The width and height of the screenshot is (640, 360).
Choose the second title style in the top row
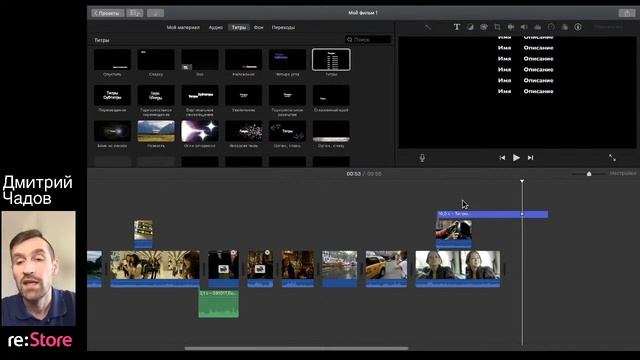tap(156, 60)
